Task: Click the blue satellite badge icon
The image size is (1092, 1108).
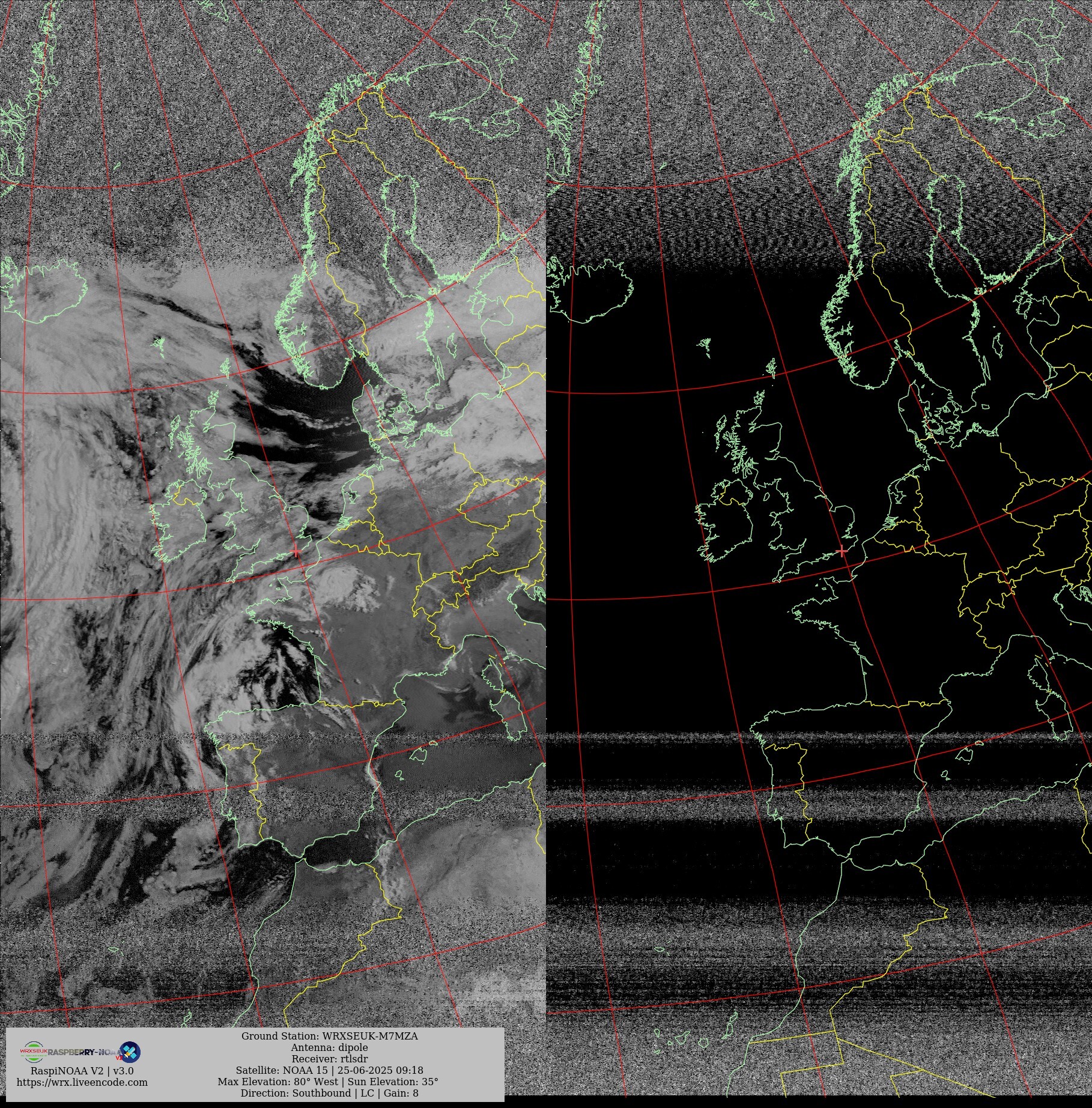Action: coord(130,1052)
